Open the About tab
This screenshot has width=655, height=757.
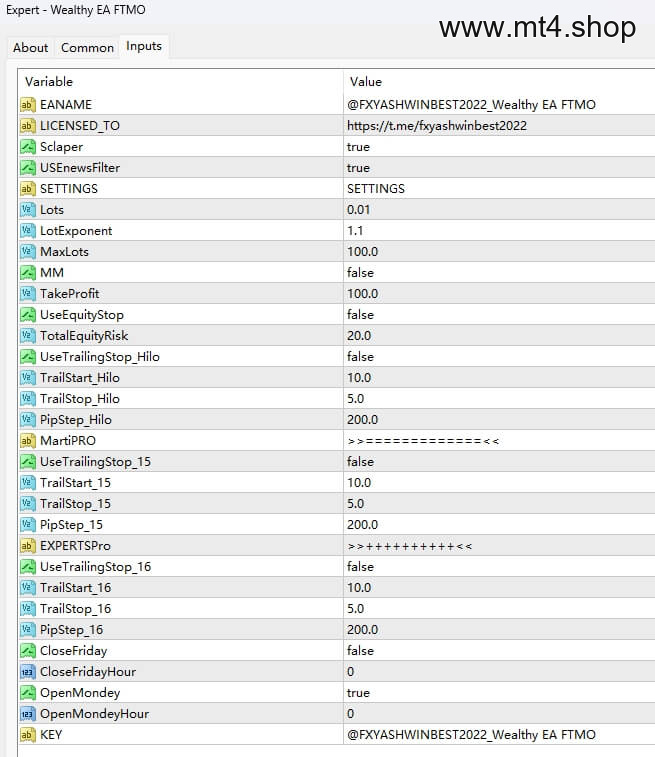30,48
